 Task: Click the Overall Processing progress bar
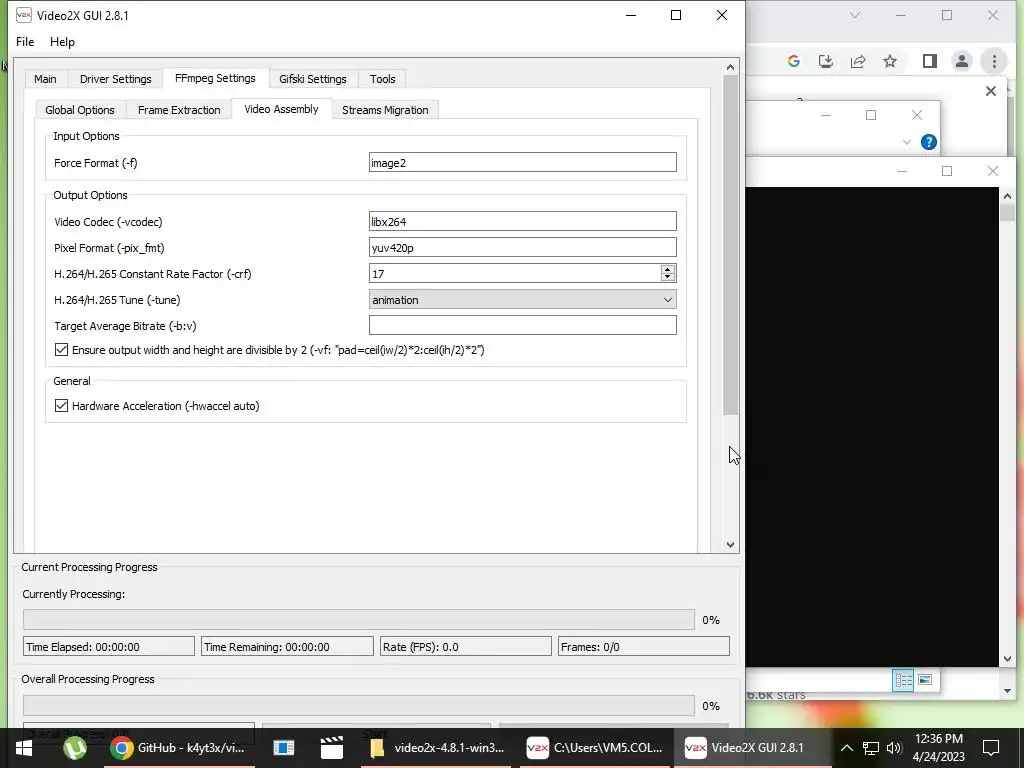359,705
